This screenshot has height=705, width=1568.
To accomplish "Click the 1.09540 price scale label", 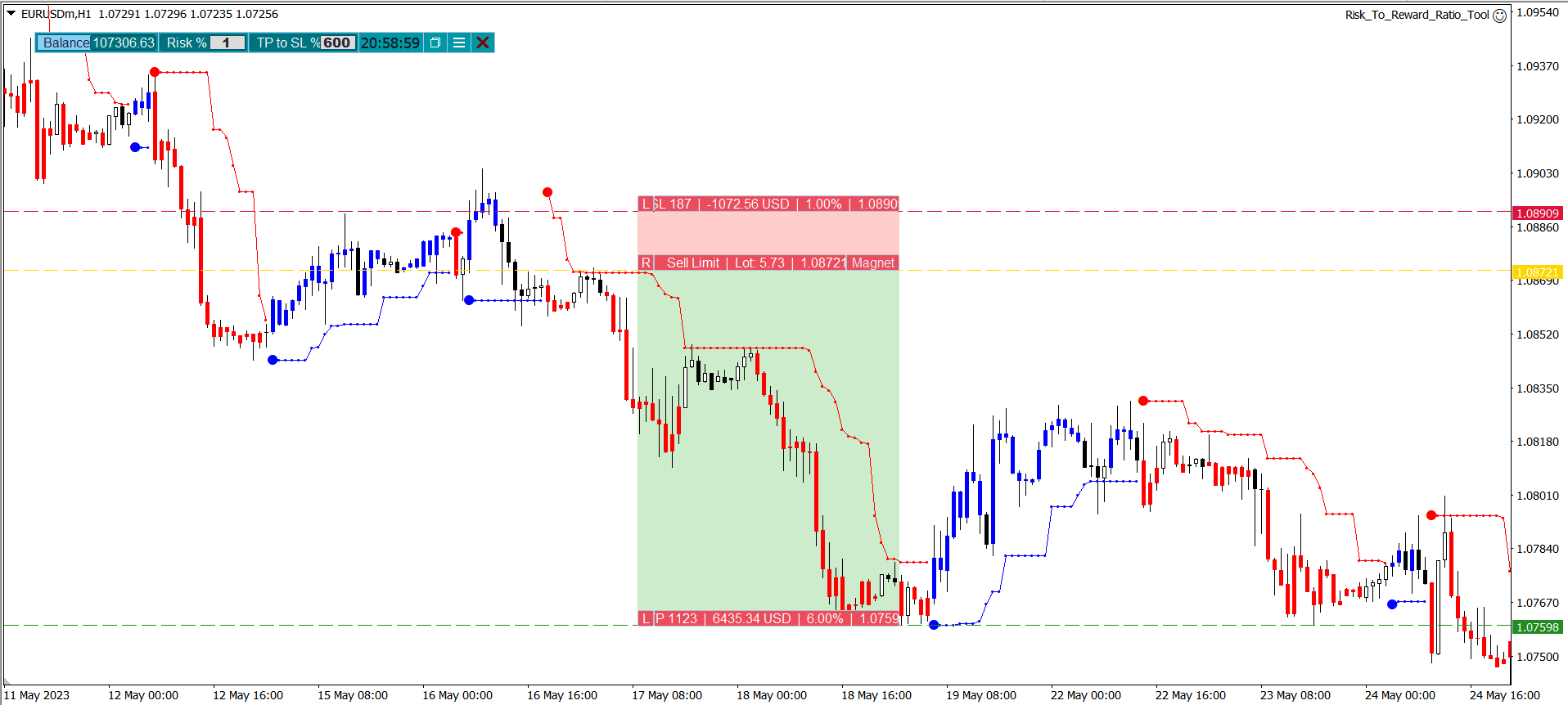I will (1538, 12).
